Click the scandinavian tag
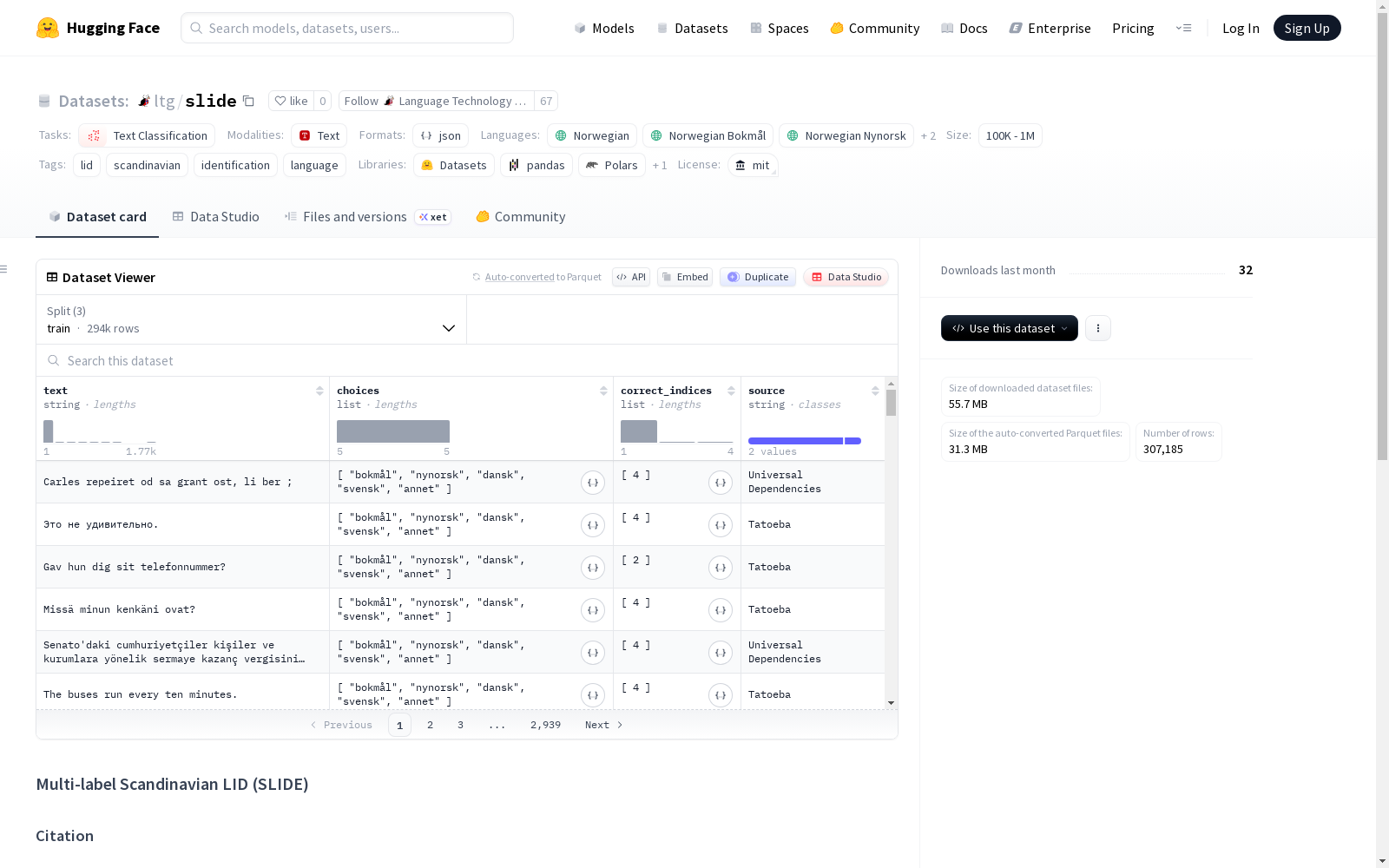Screen dimensions: 1389x868 click(x=147, y=165)
